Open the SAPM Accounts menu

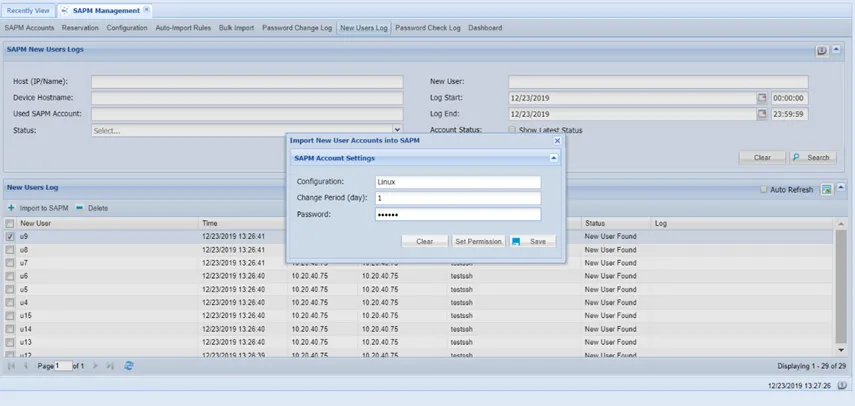click(x=29, y=28)
